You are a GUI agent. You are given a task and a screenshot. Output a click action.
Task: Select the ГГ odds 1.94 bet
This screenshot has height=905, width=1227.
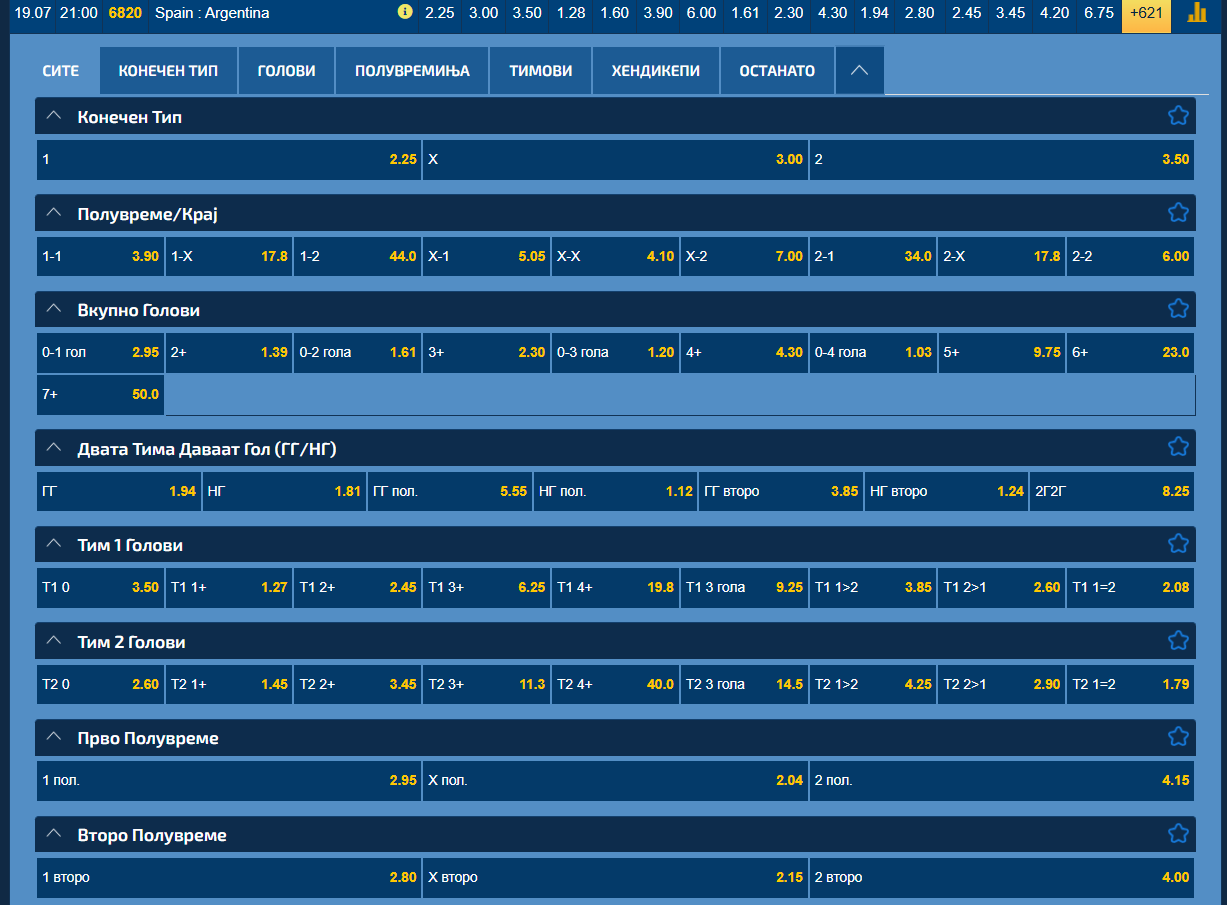pos(119,491)
